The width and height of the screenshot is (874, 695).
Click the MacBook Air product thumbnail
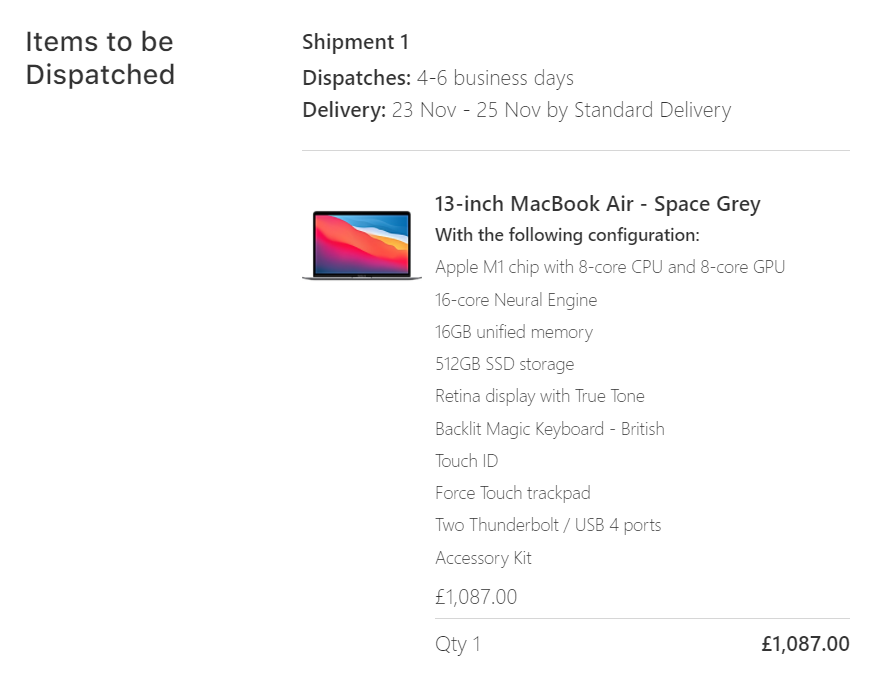(x=361, y=244)
